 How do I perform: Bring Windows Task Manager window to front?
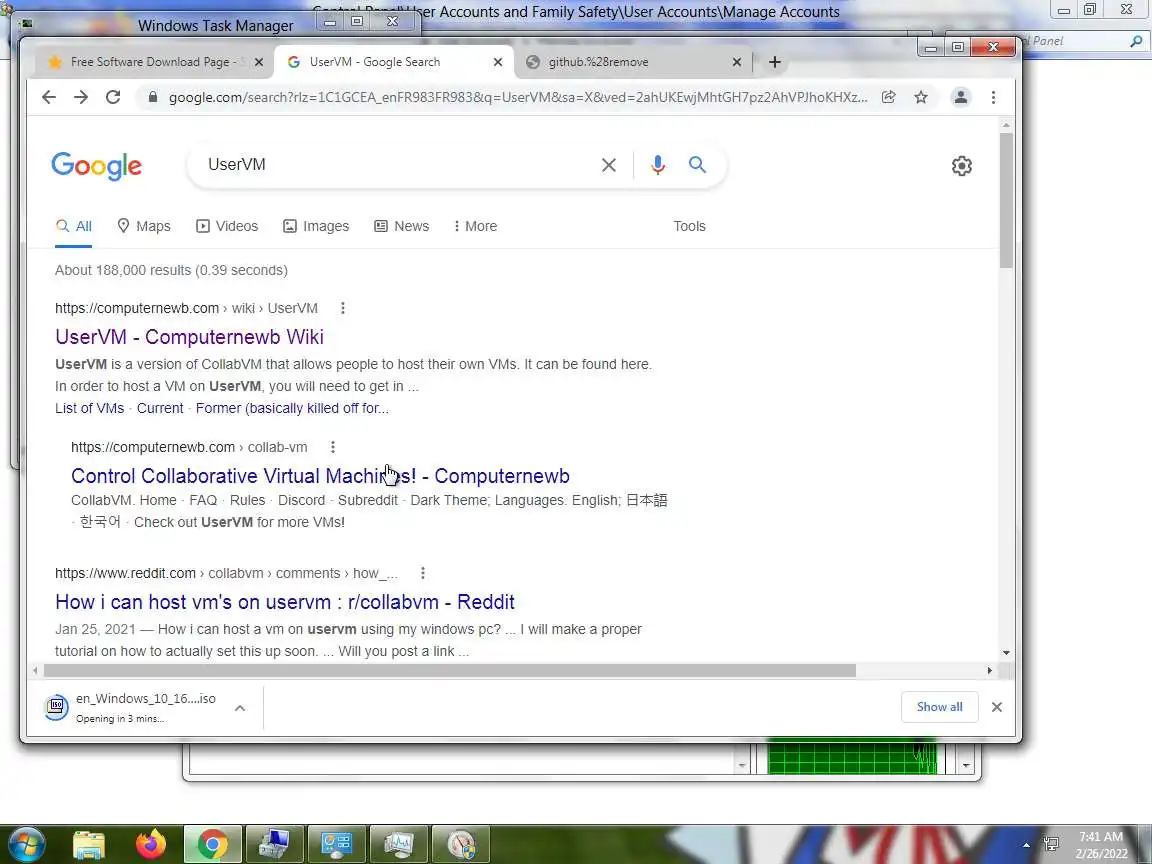pyautogui.click(x=215, y=26)
